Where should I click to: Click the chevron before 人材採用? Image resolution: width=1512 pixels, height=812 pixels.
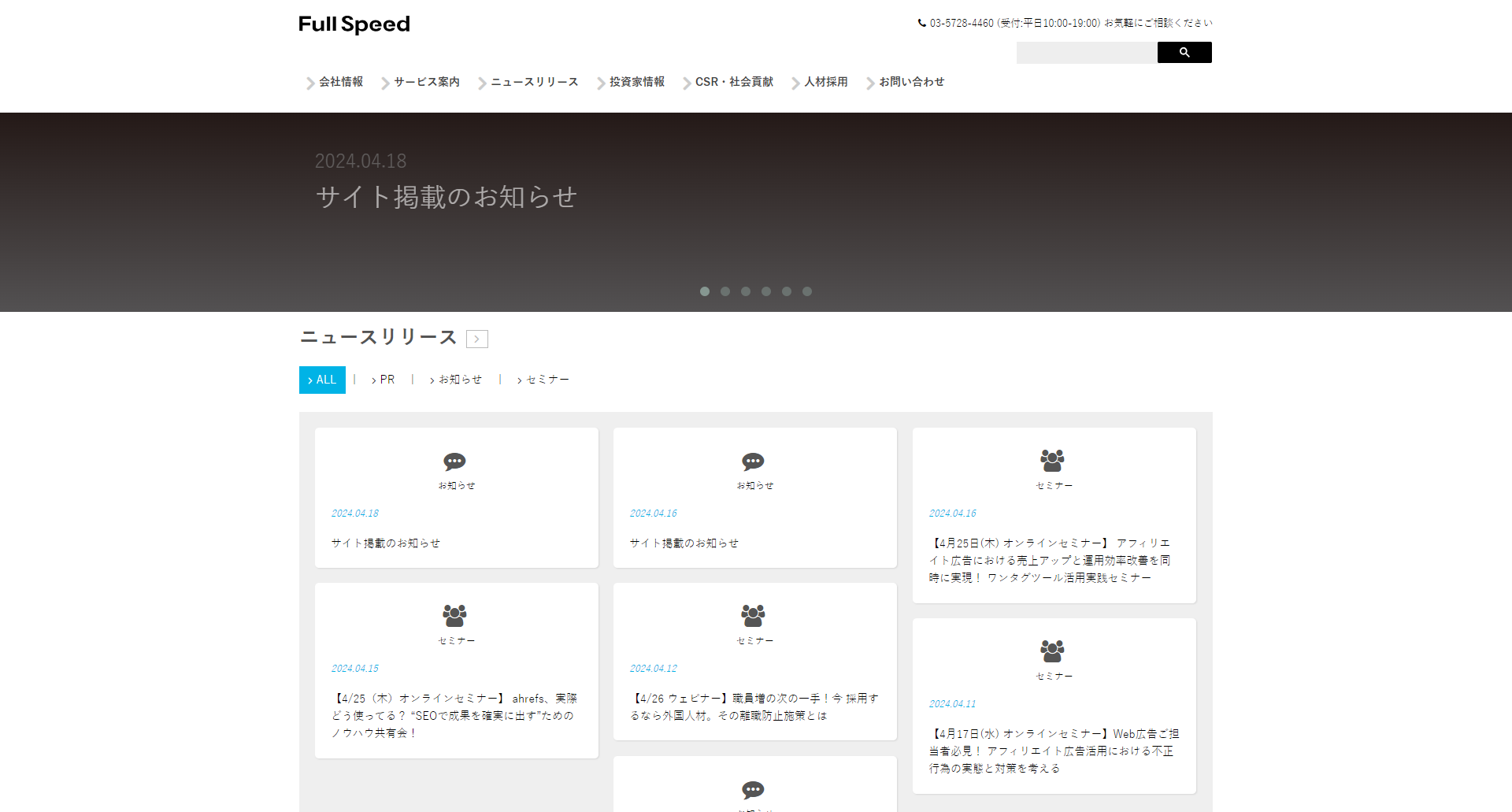tap(795, 83)
